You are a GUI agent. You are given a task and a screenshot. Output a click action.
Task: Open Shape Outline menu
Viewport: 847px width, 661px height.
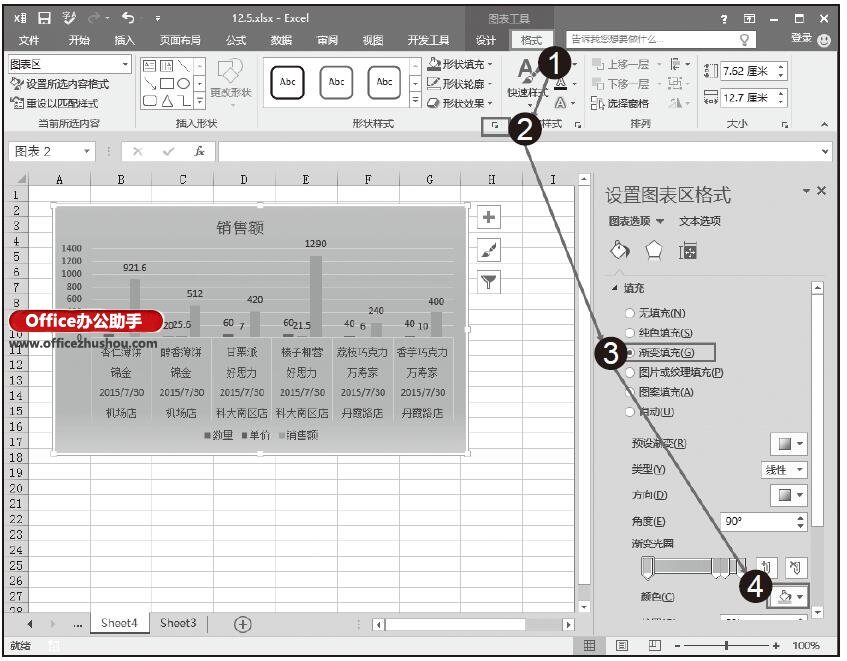[x=460, y=84]
